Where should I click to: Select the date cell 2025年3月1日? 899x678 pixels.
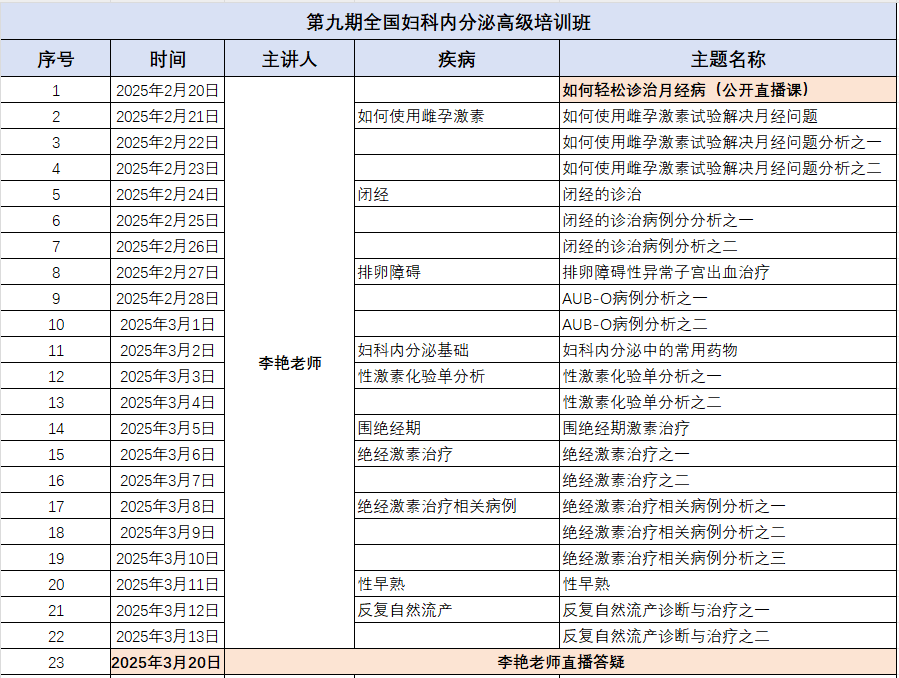[x=167, y=324]
